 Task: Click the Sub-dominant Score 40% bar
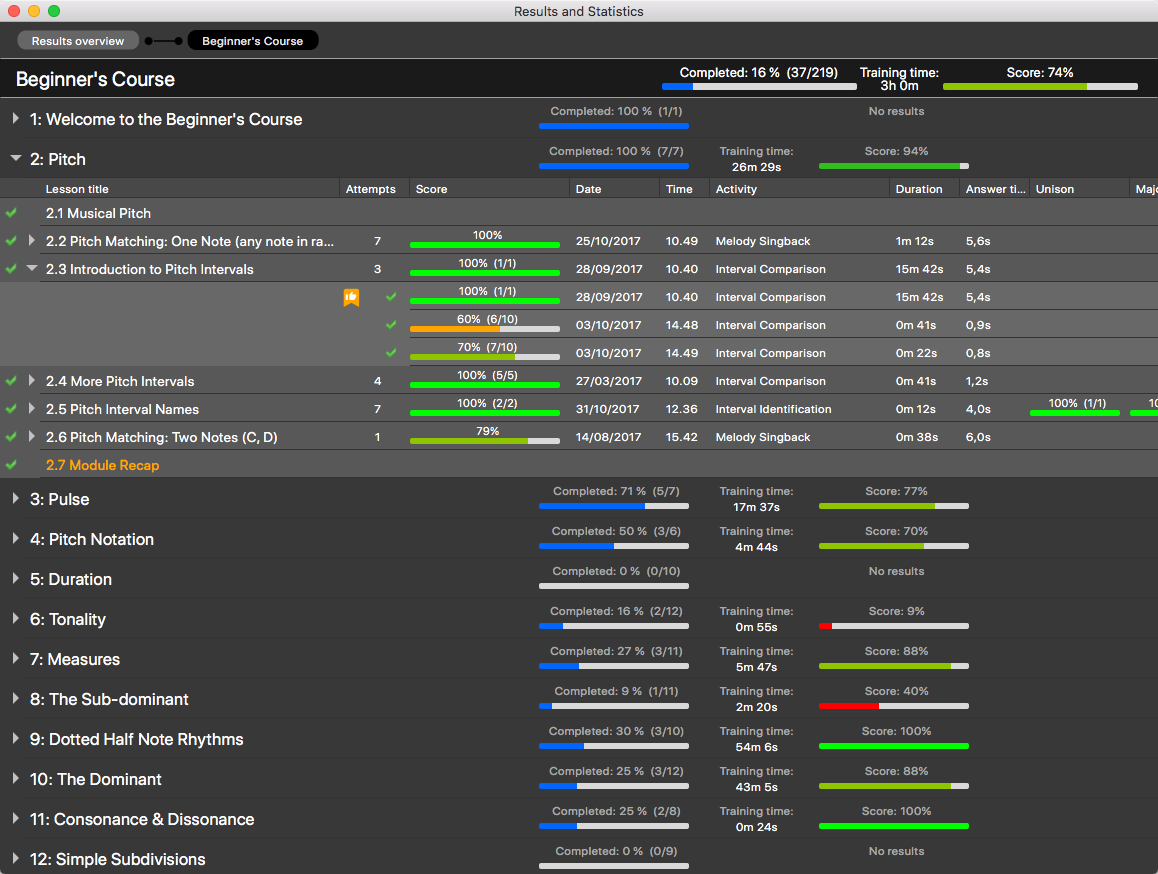click(894, 706)
